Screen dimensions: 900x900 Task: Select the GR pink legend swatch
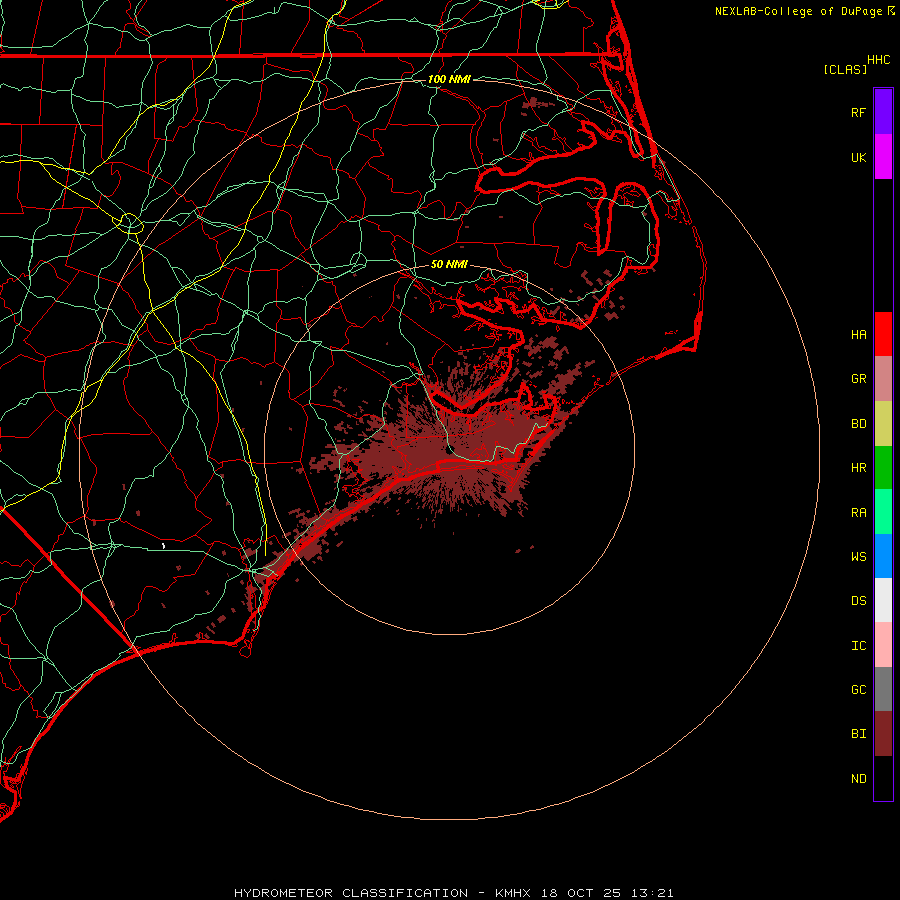(x=883, y=379)
